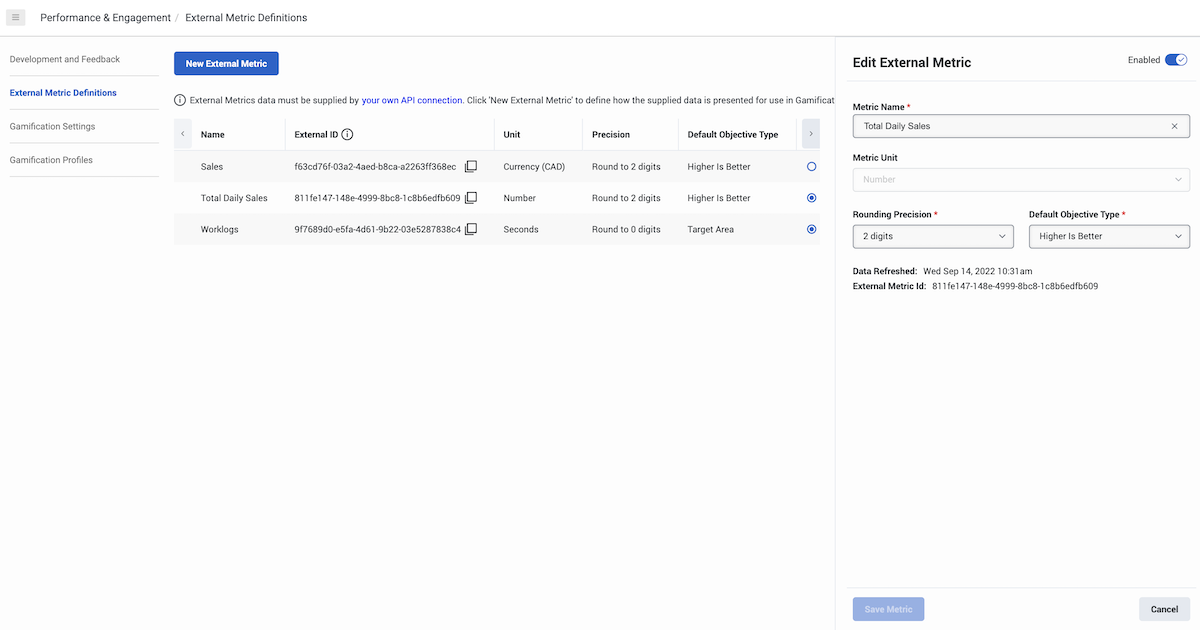Copy the Total Daily Sales external ID

coord(470,197)
